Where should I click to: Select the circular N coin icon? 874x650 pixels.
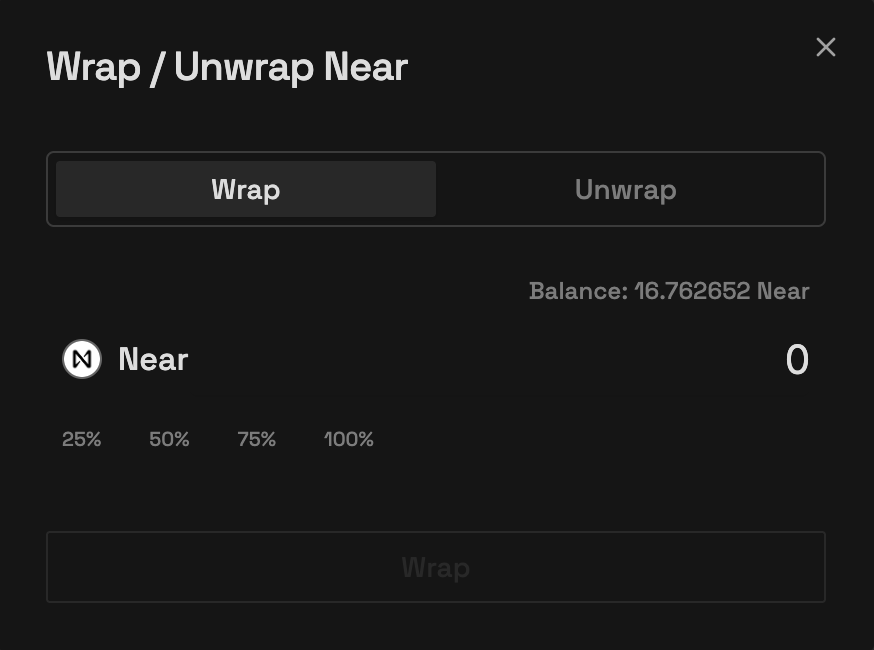click(81, 359)
